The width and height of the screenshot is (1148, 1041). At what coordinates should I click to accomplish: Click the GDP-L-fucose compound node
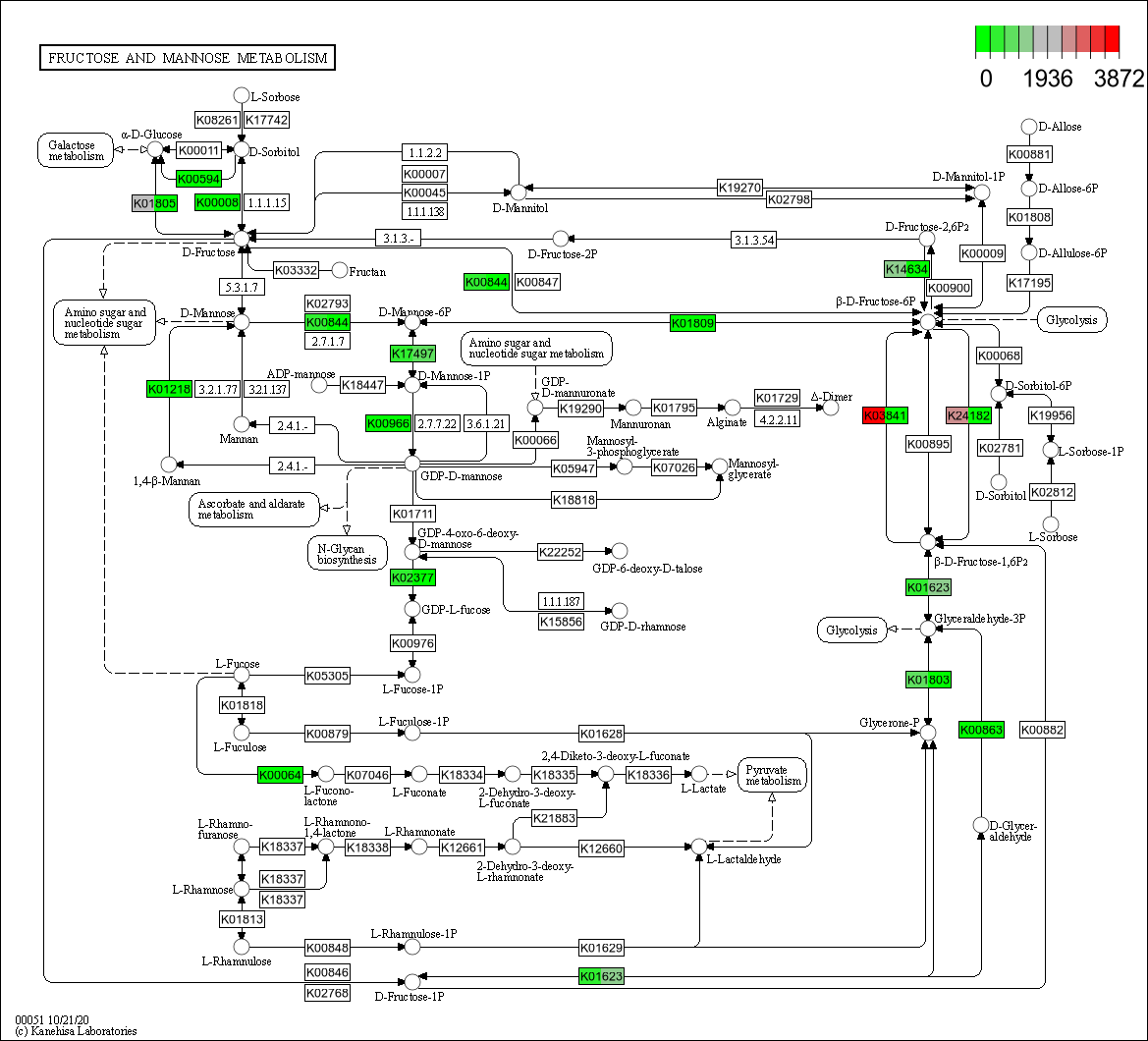coord(412,609)
